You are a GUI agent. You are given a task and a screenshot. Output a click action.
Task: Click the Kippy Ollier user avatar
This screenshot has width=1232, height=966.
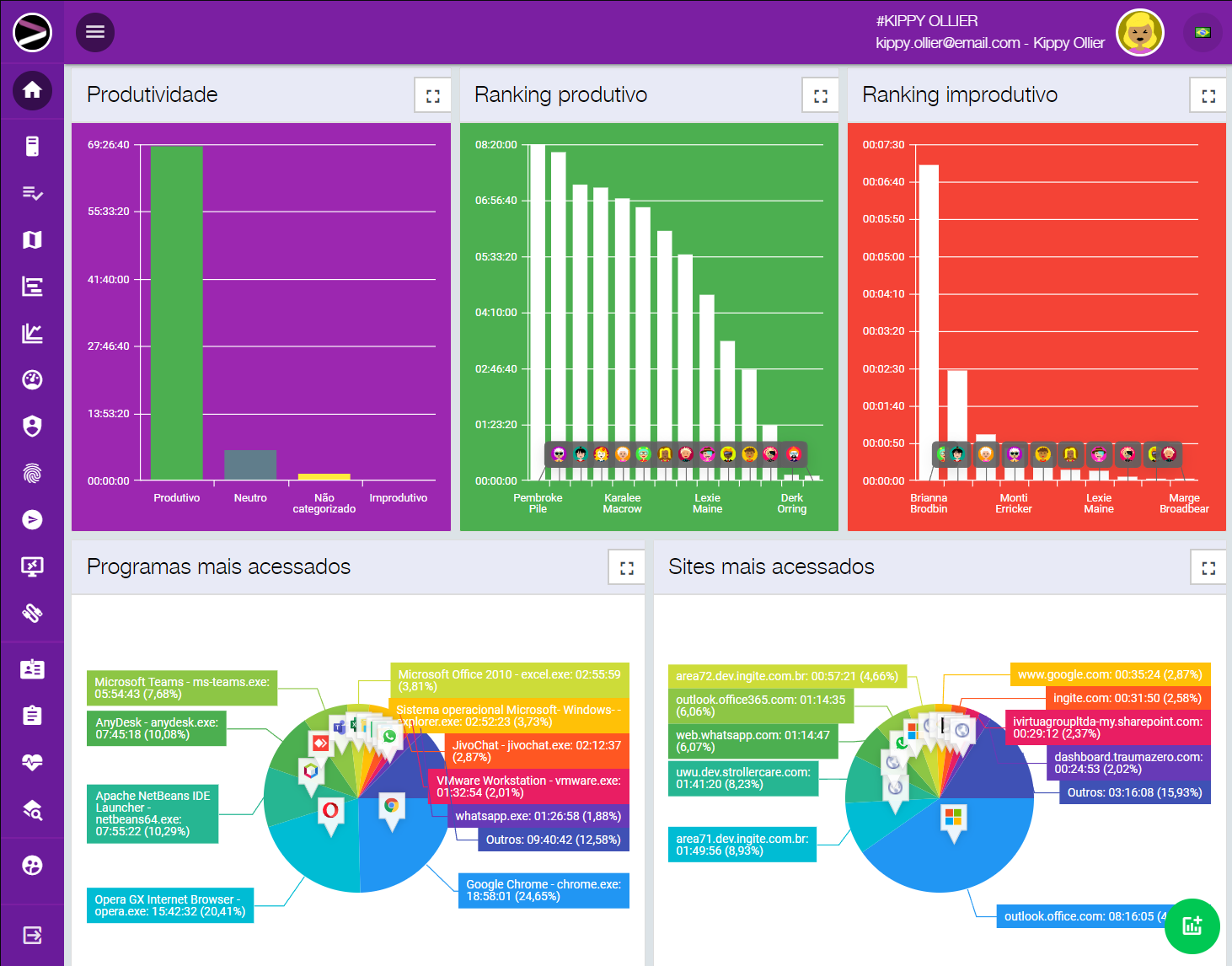1139,33
